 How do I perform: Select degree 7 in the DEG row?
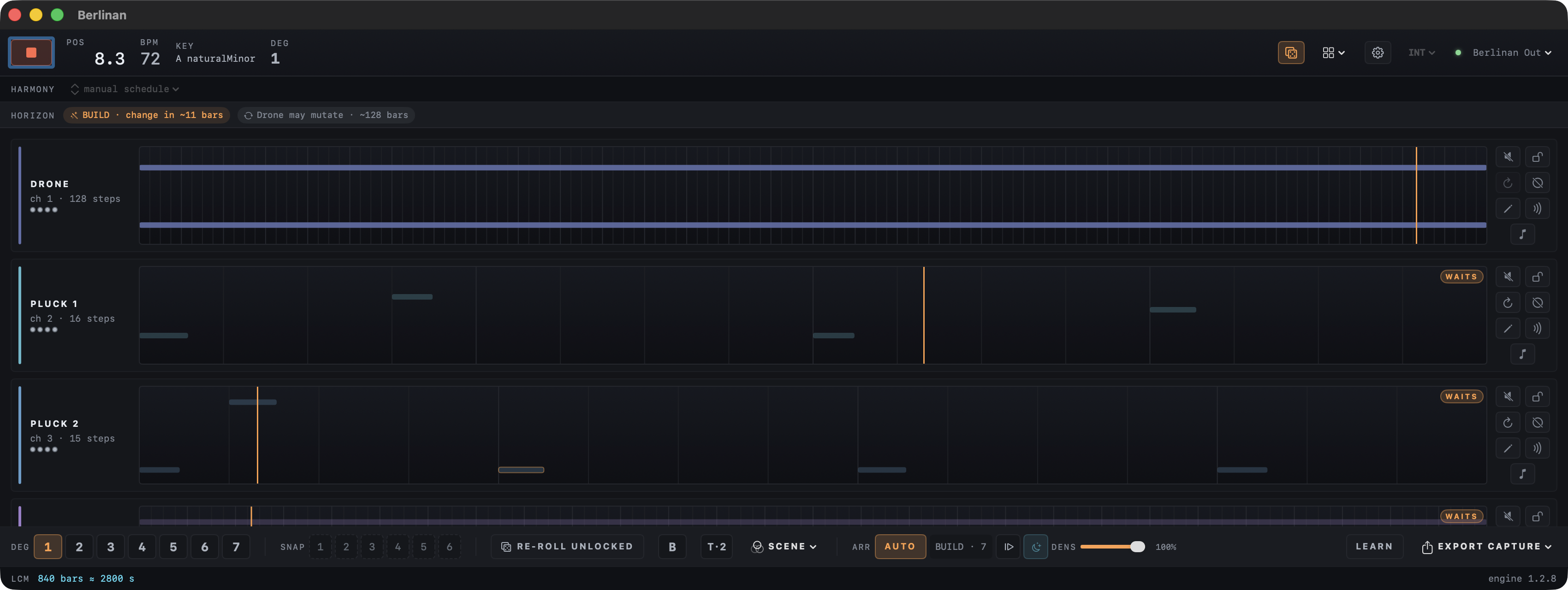(236, 546)
